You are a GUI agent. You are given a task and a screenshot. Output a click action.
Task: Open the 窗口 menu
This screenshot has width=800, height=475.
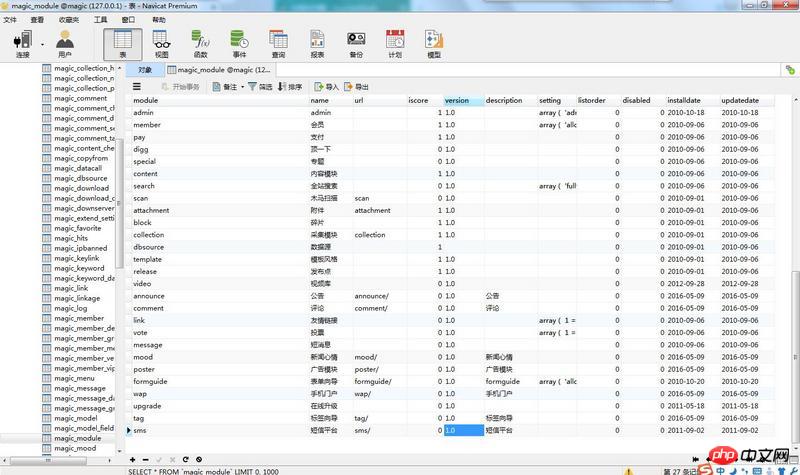[x=128, y=20]
